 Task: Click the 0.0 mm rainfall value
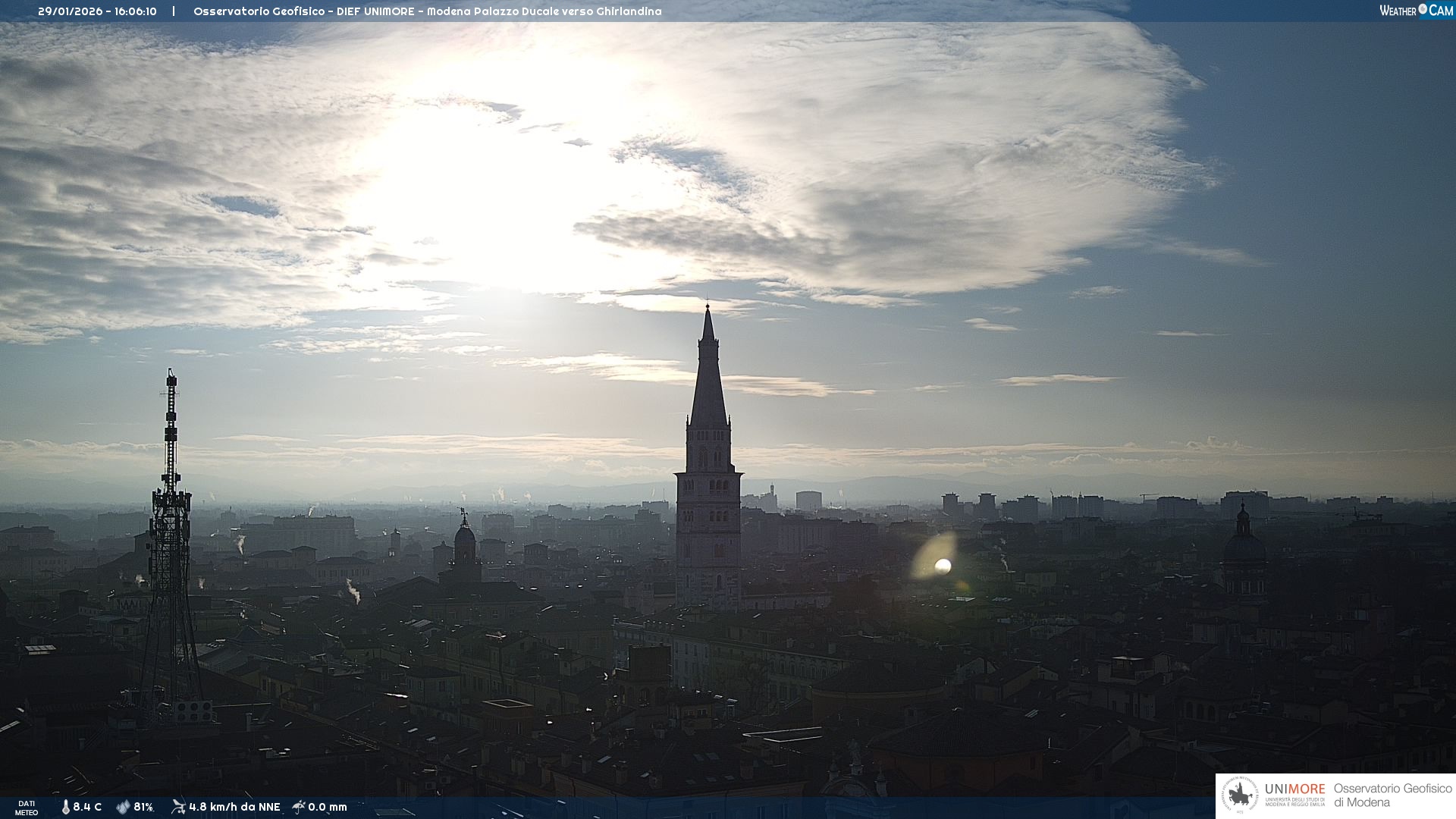[328, 807]
